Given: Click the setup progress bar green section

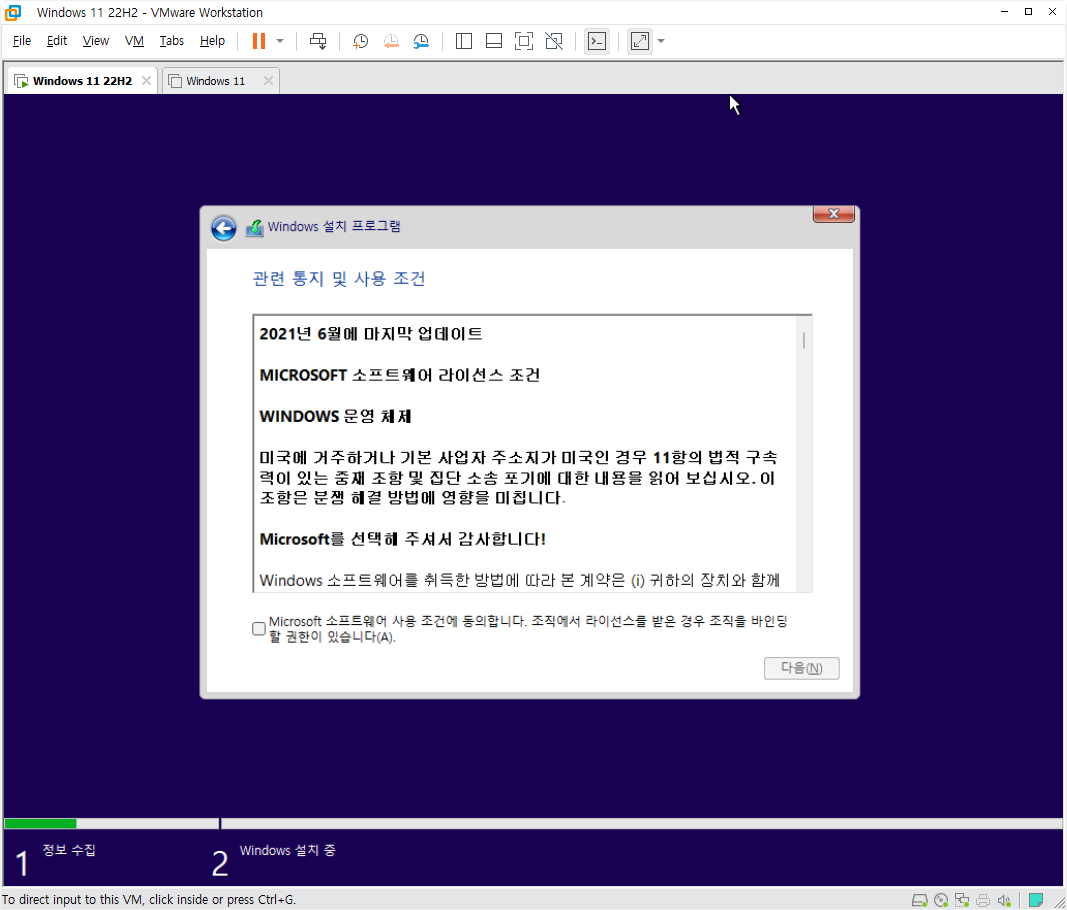Looking at the screenshot, I should 40,824.
